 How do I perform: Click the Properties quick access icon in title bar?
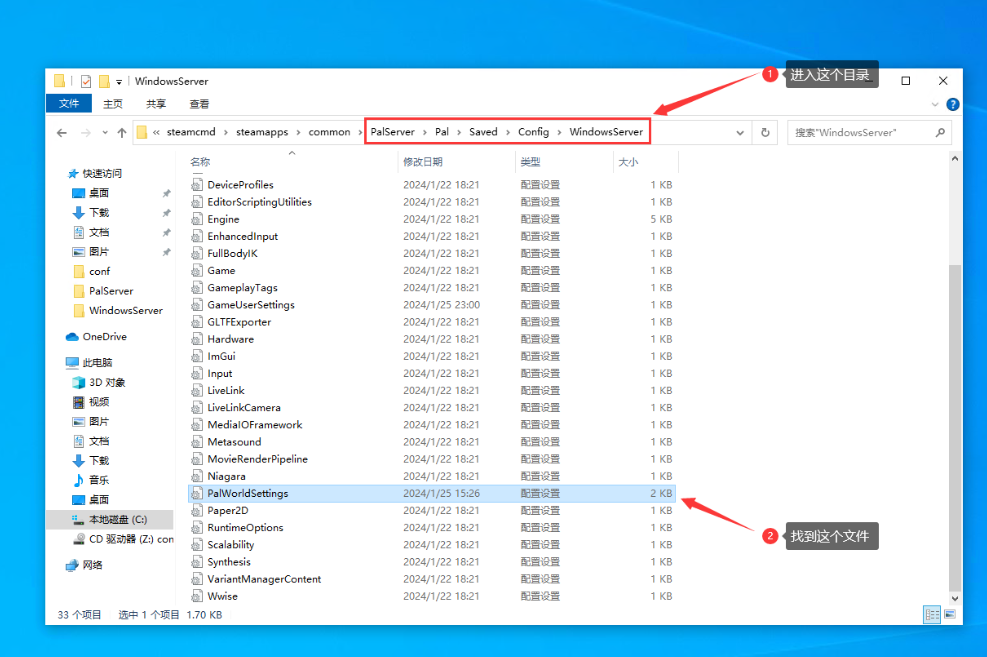(86, 81)
